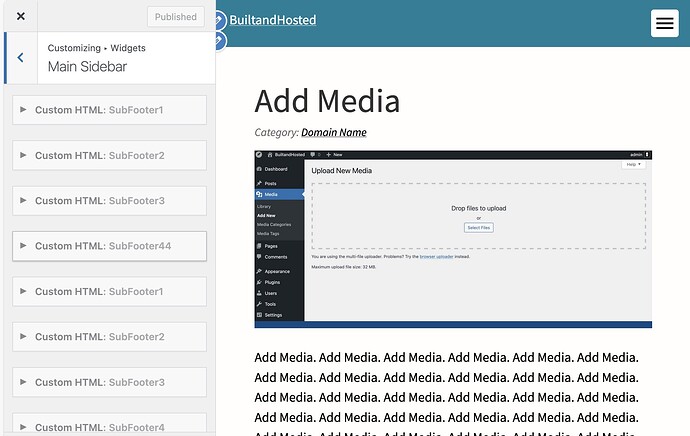
Task: Click Select Files inside the embedded screenshot
Action: pos(478,227)
